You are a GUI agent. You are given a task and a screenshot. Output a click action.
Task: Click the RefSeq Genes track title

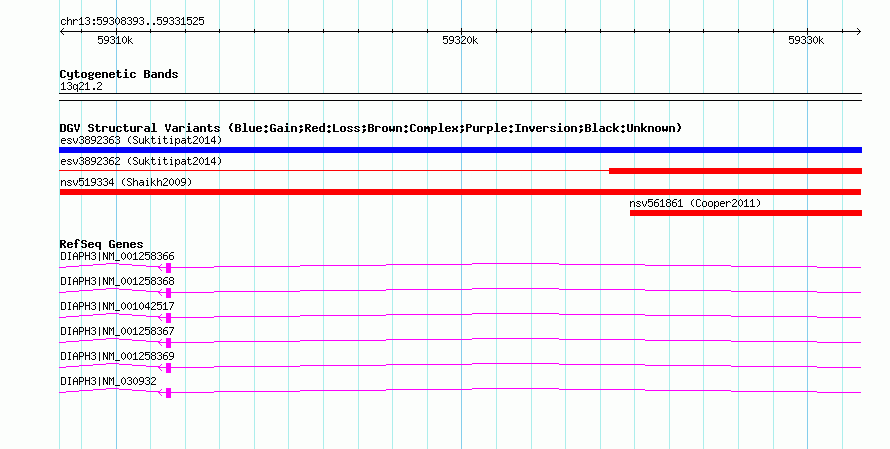click(x=101, y=244)
